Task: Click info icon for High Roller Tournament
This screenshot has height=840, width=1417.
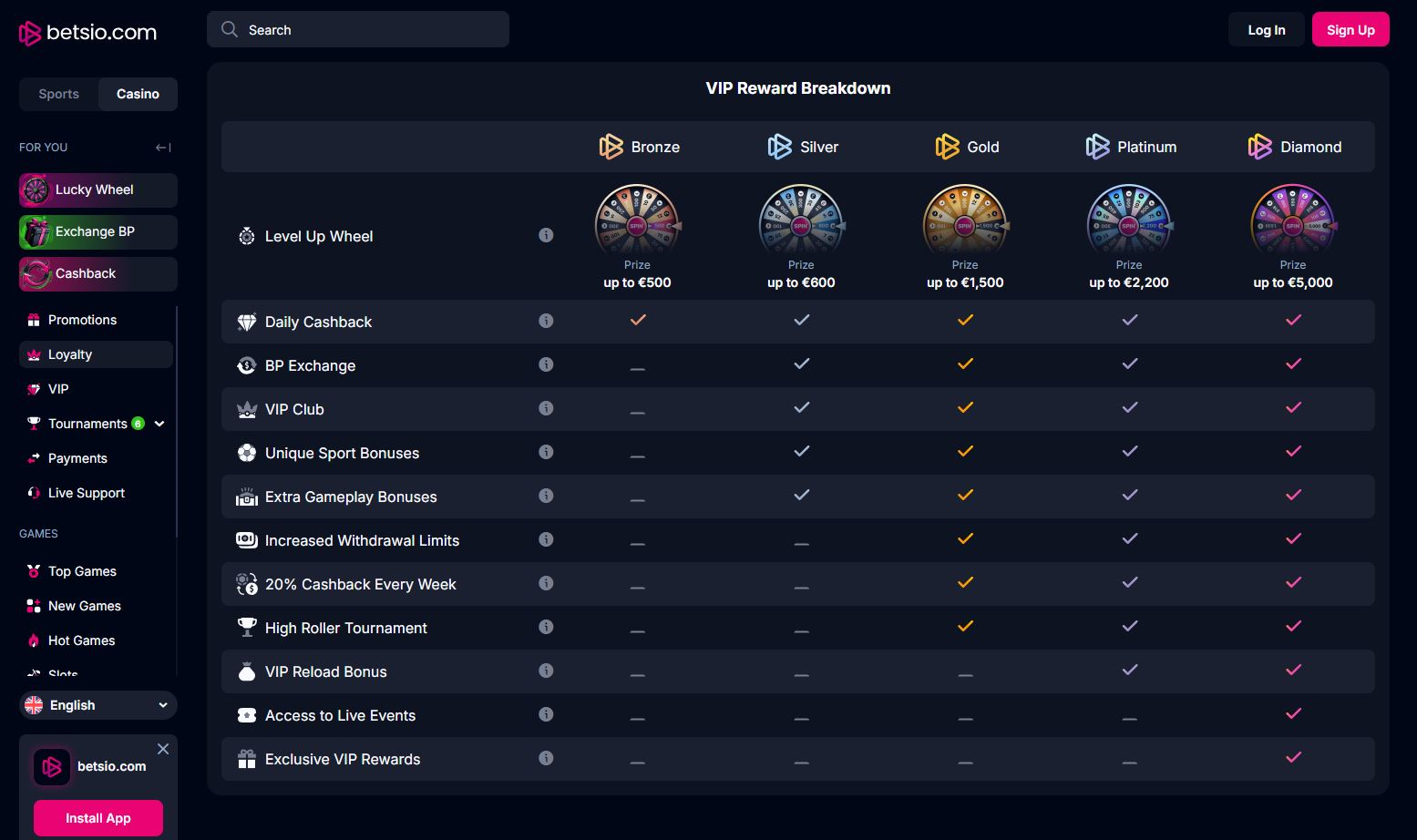Action: click(x=546, y=627)
